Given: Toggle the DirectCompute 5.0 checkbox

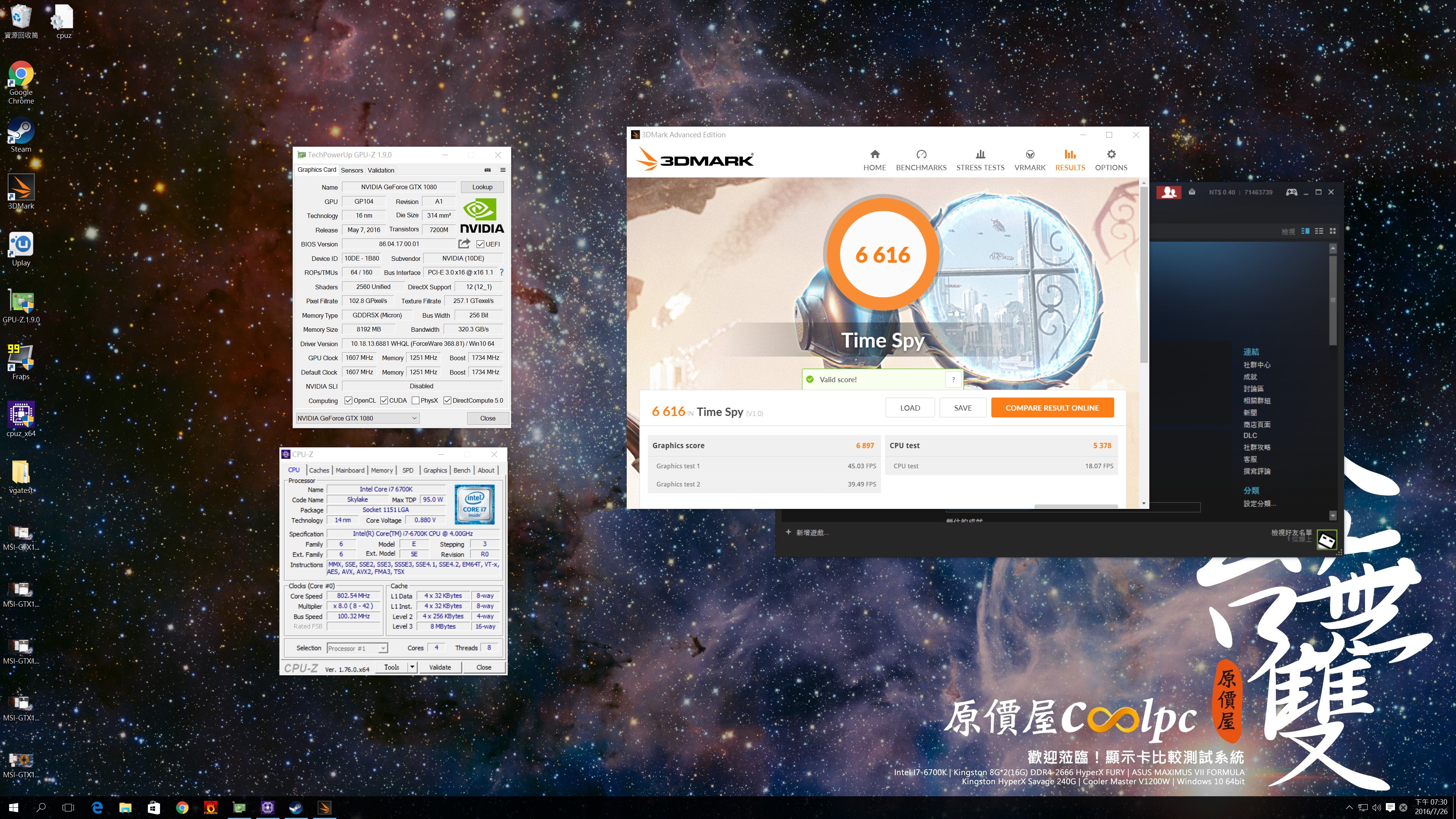Looking at the screenshot, I should [x=447, y=400].
